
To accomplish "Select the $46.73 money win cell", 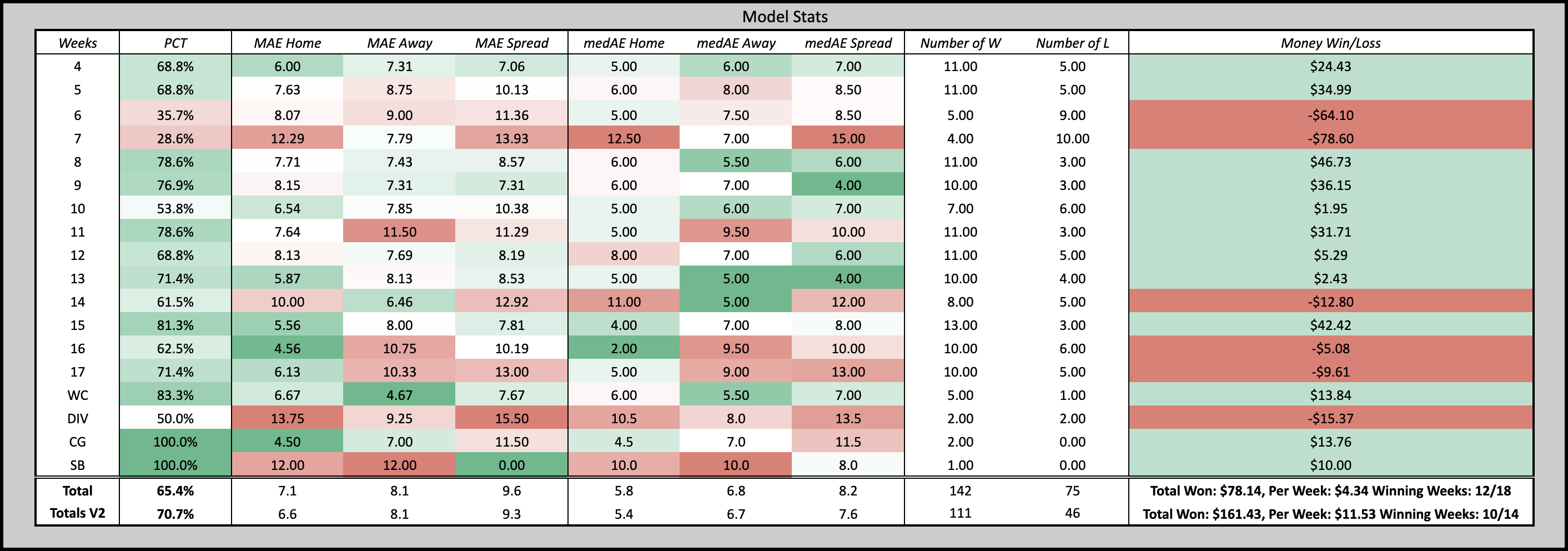I will pos(1330,162).
